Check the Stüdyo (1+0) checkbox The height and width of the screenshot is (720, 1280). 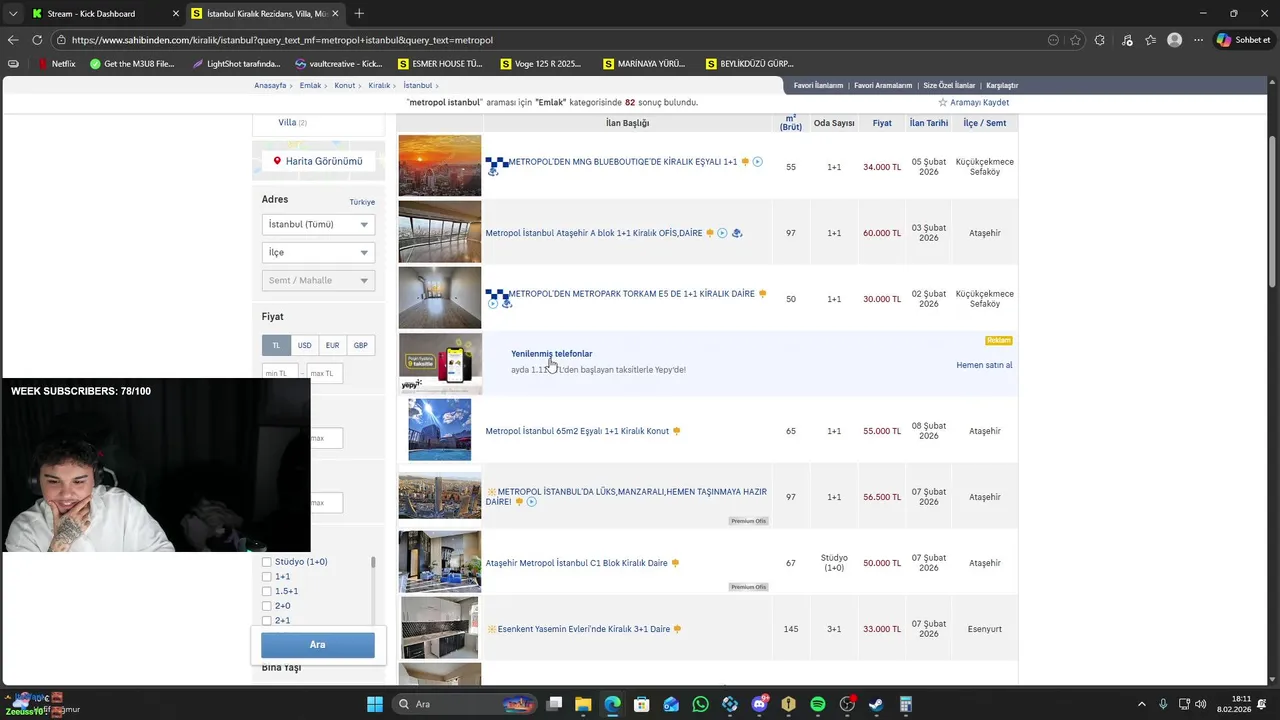(x=267, y=562)
